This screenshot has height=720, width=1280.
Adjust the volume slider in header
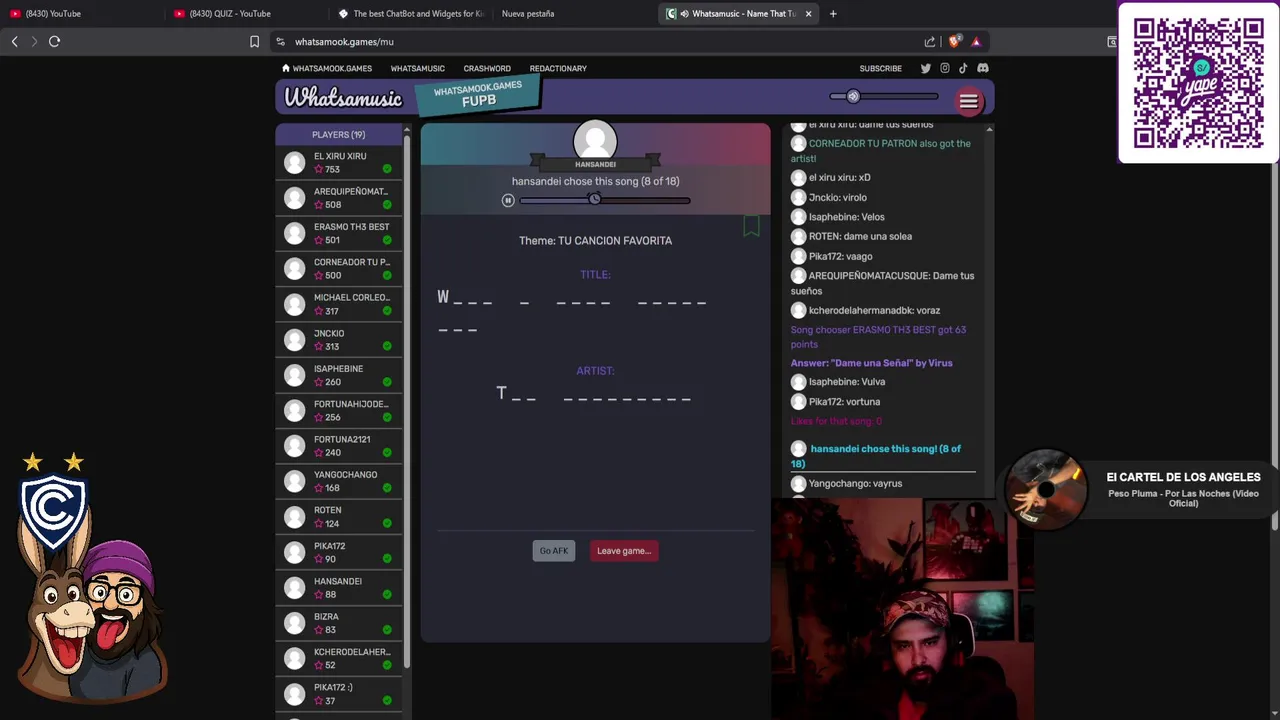click(x=884, y=97)
